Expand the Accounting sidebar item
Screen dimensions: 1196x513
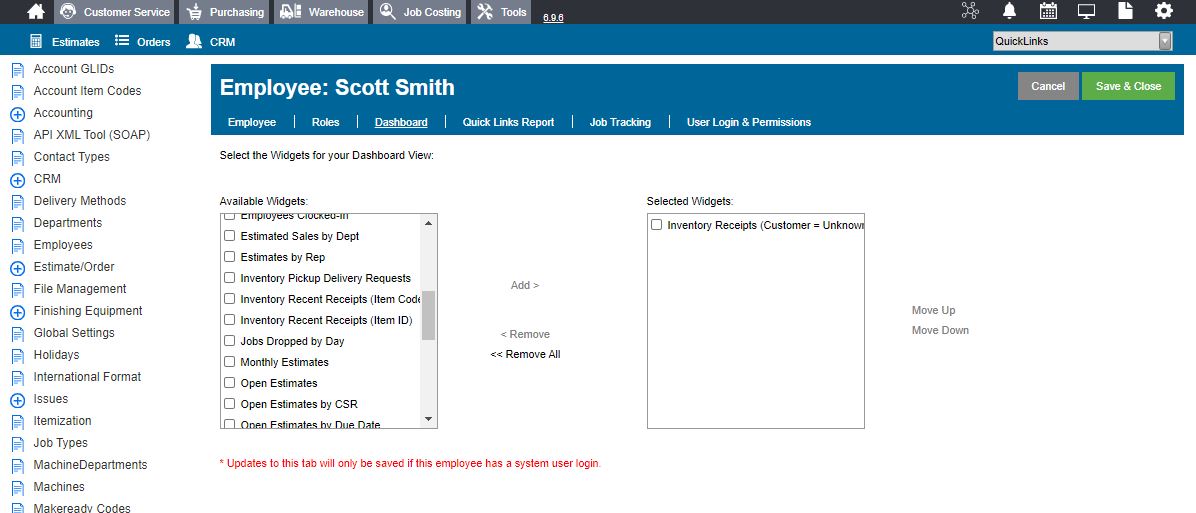tap(18, 114)
